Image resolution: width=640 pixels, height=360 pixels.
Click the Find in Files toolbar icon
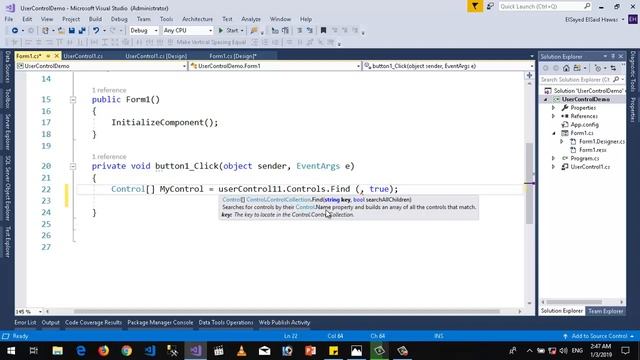pos(254,30)
